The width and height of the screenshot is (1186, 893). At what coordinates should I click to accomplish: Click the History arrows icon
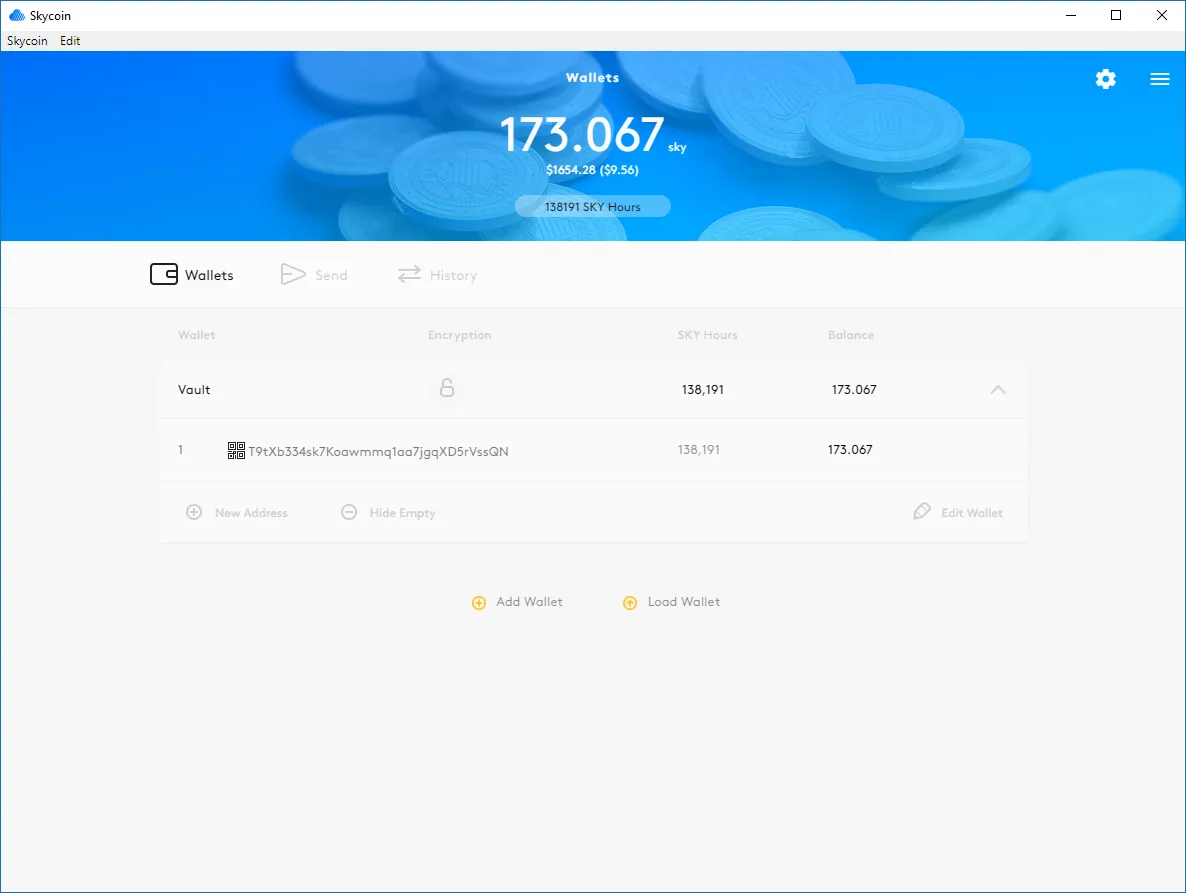(x=409, y=274)
